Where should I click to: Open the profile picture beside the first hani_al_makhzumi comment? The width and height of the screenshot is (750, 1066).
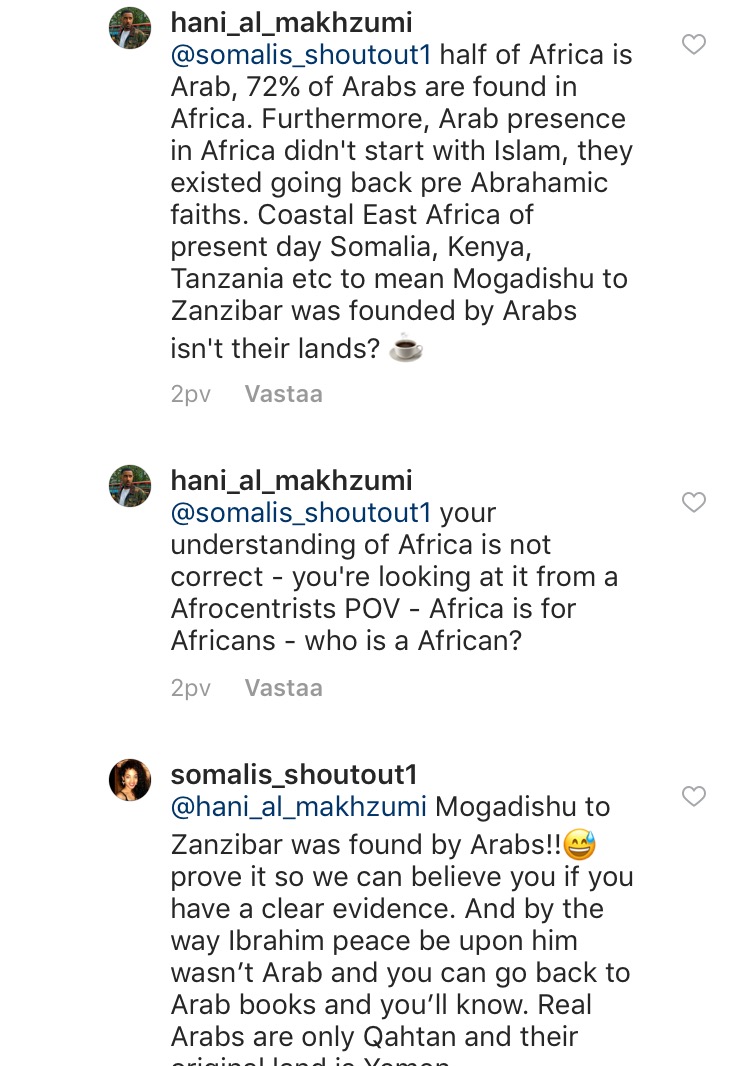click(130, 29)
